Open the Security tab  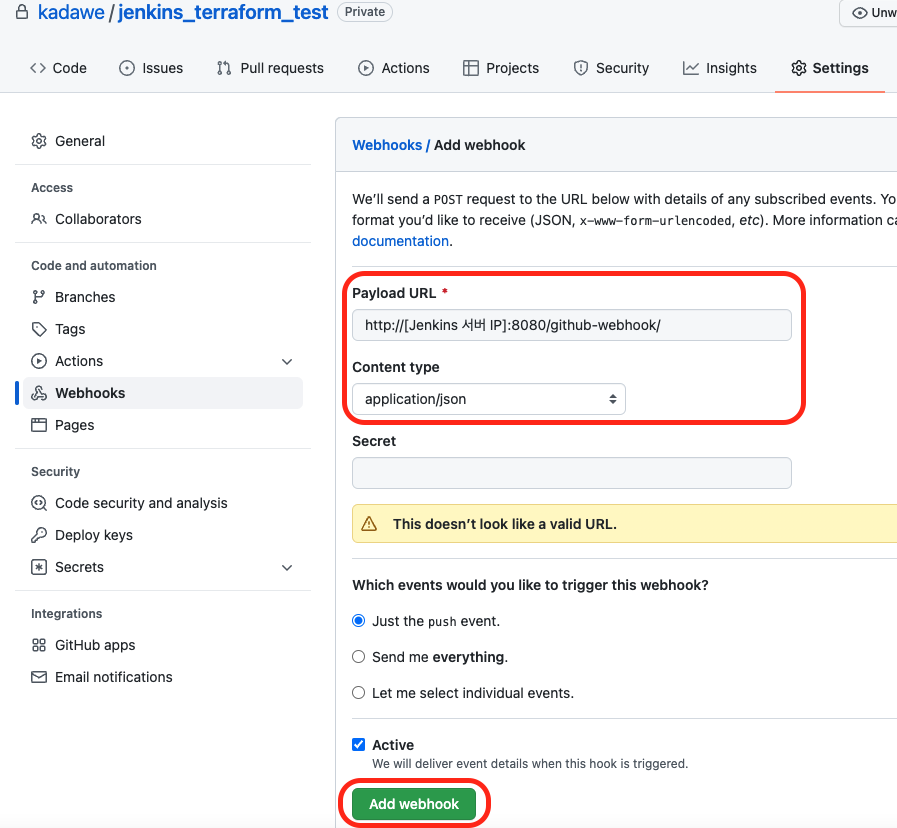point(611,68)
